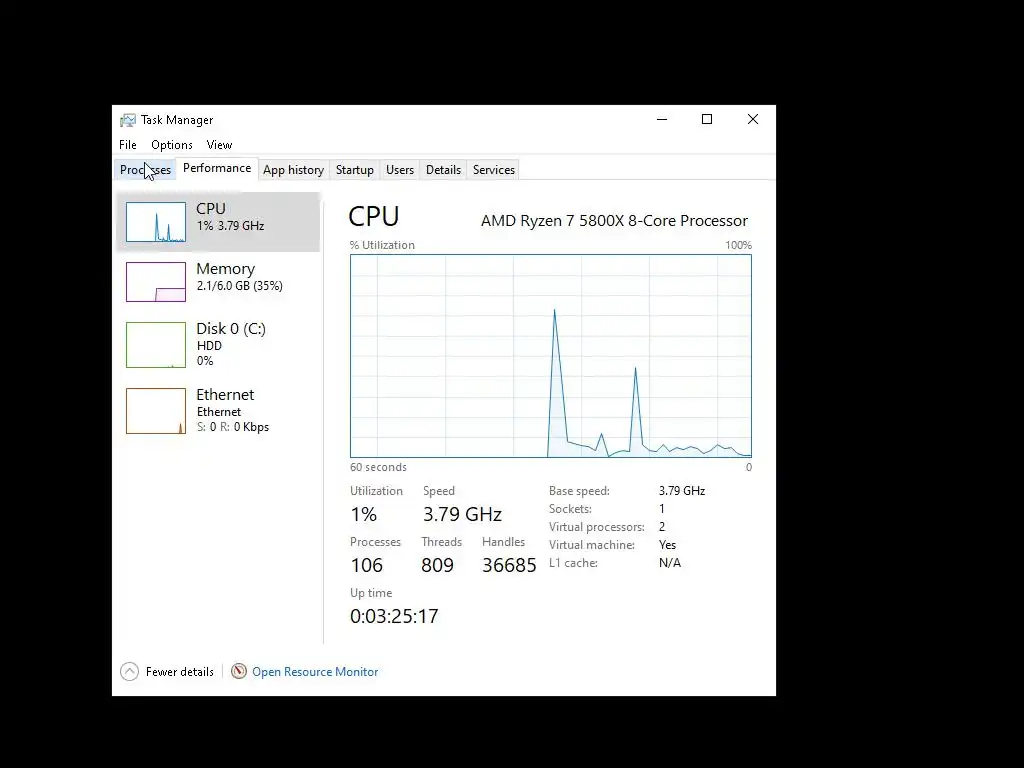Click the % Utilization graph label
This screenshot has height=768, width=1024.
[x=382, y=246]
